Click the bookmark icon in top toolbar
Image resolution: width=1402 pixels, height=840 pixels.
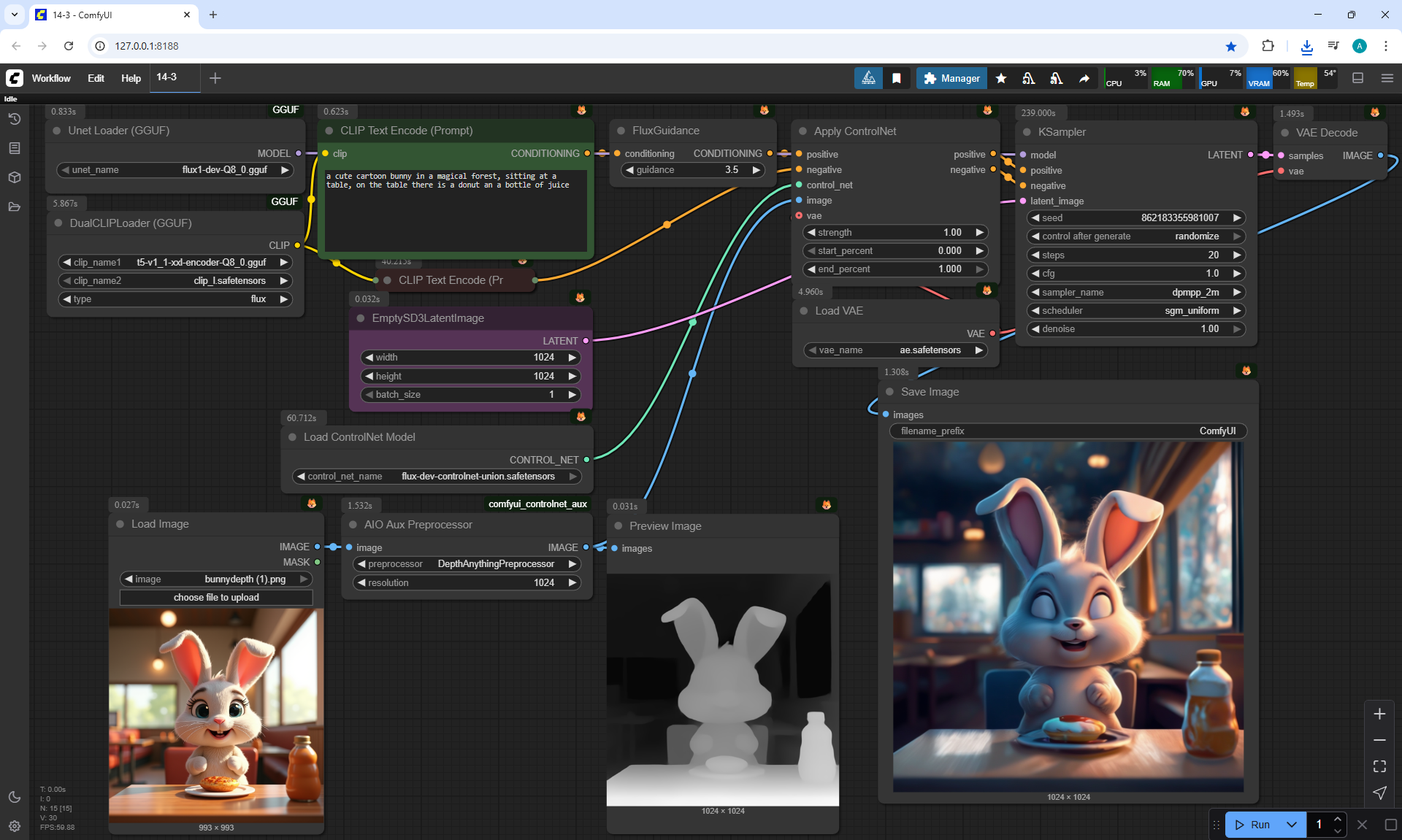tap(897, 78)
